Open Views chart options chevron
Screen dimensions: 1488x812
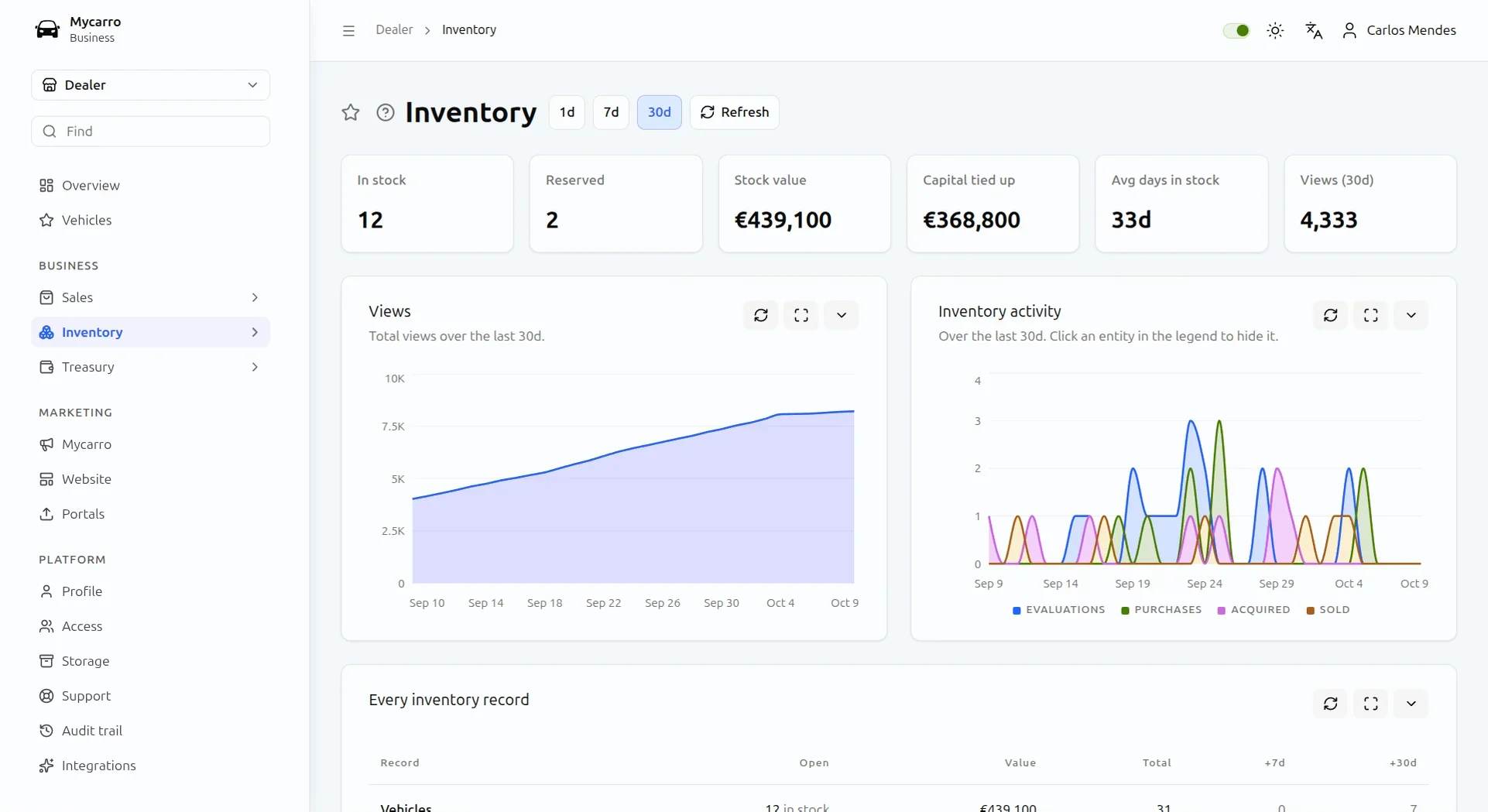click(842, 315)
